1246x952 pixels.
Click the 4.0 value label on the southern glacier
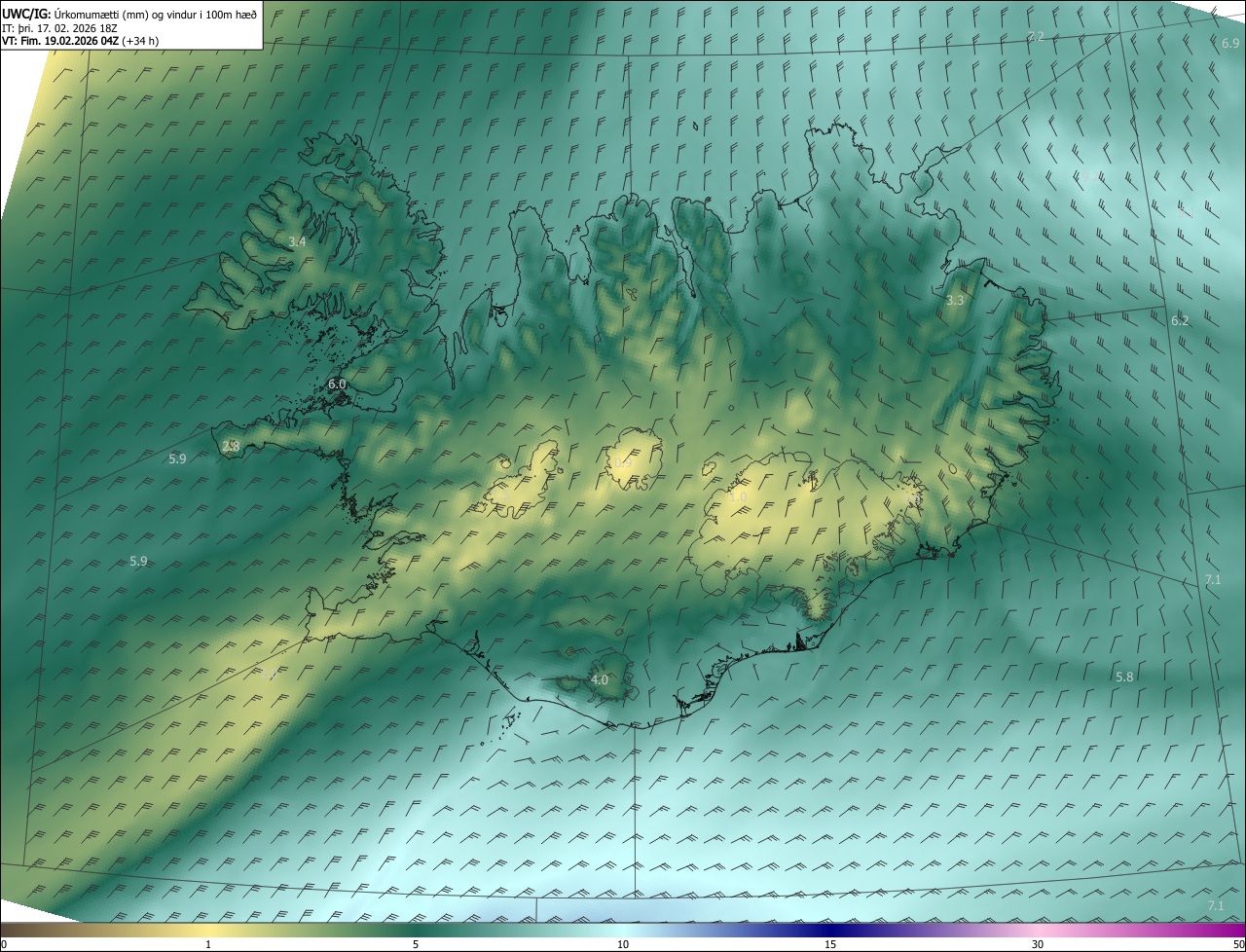(600, 680)
